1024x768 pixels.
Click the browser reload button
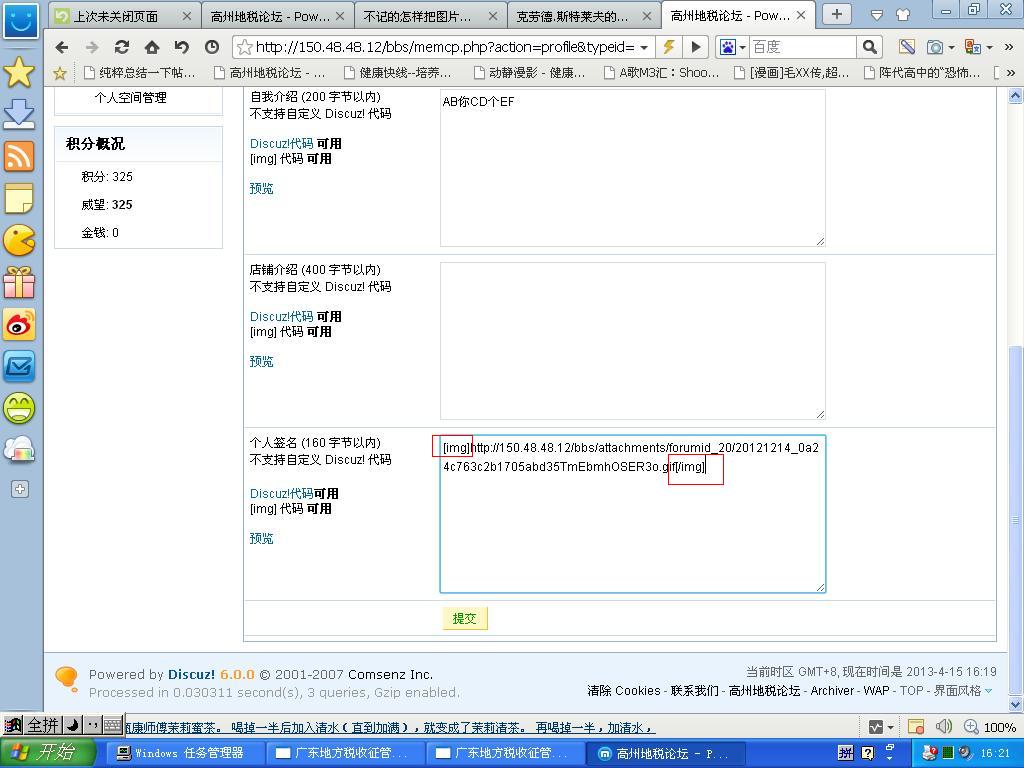tap(122, 47)
